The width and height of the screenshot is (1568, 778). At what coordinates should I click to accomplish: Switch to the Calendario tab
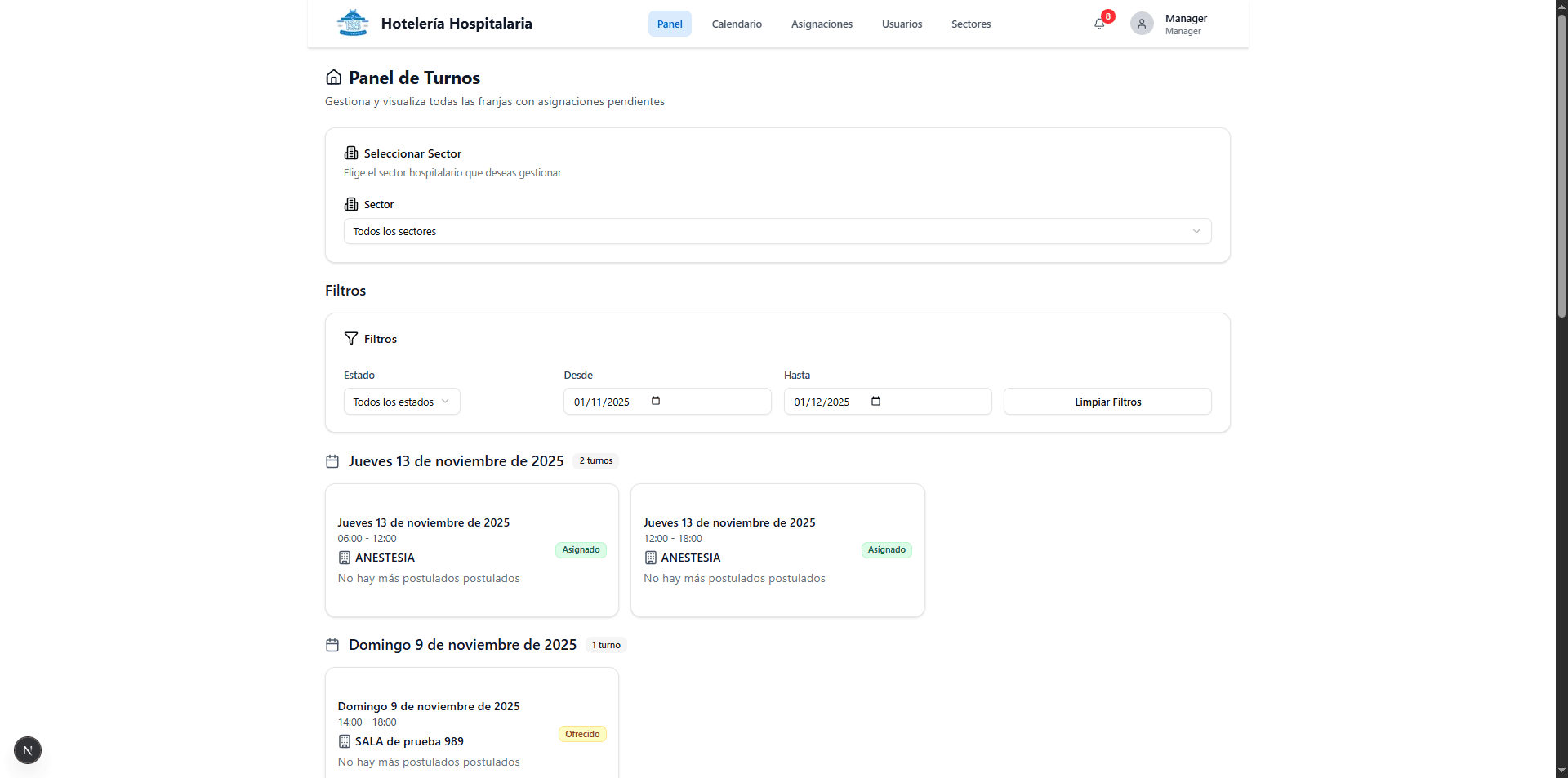tap(736, 24)
